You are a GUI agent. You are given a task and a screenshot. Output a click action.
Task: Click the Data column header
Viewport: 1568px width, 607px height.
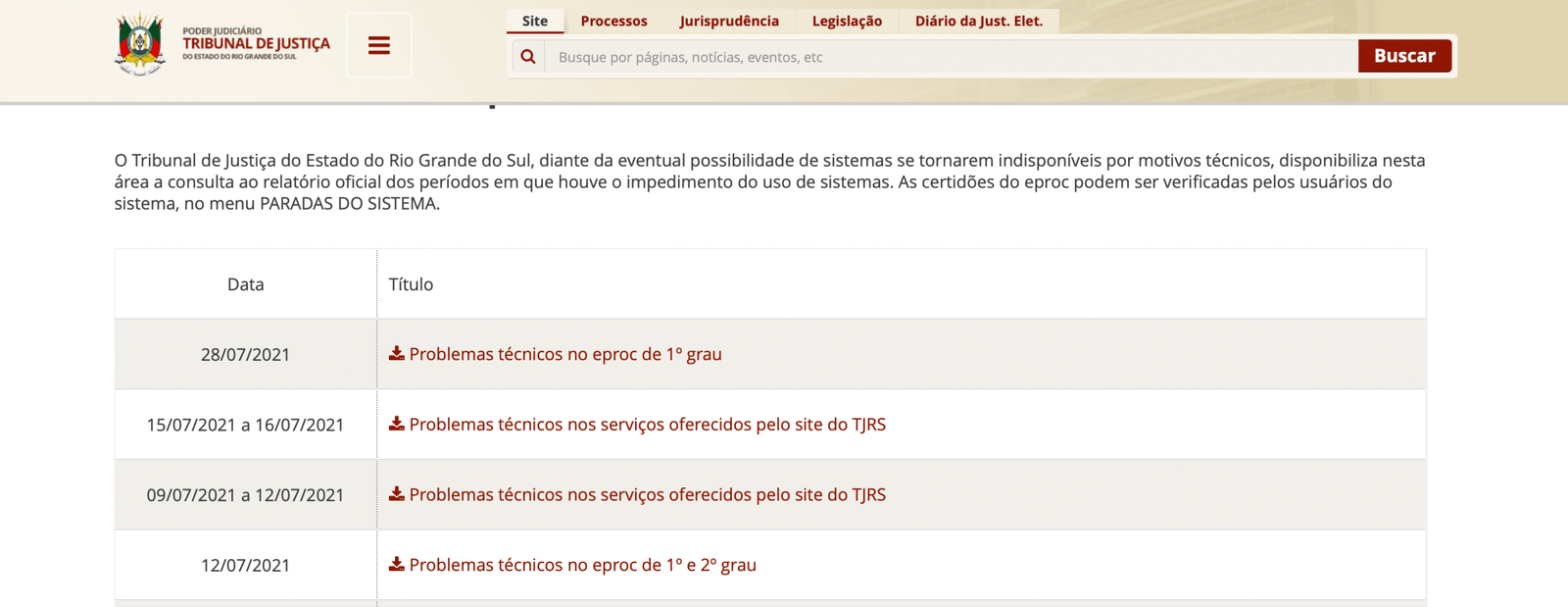click(x=245, y=284)
